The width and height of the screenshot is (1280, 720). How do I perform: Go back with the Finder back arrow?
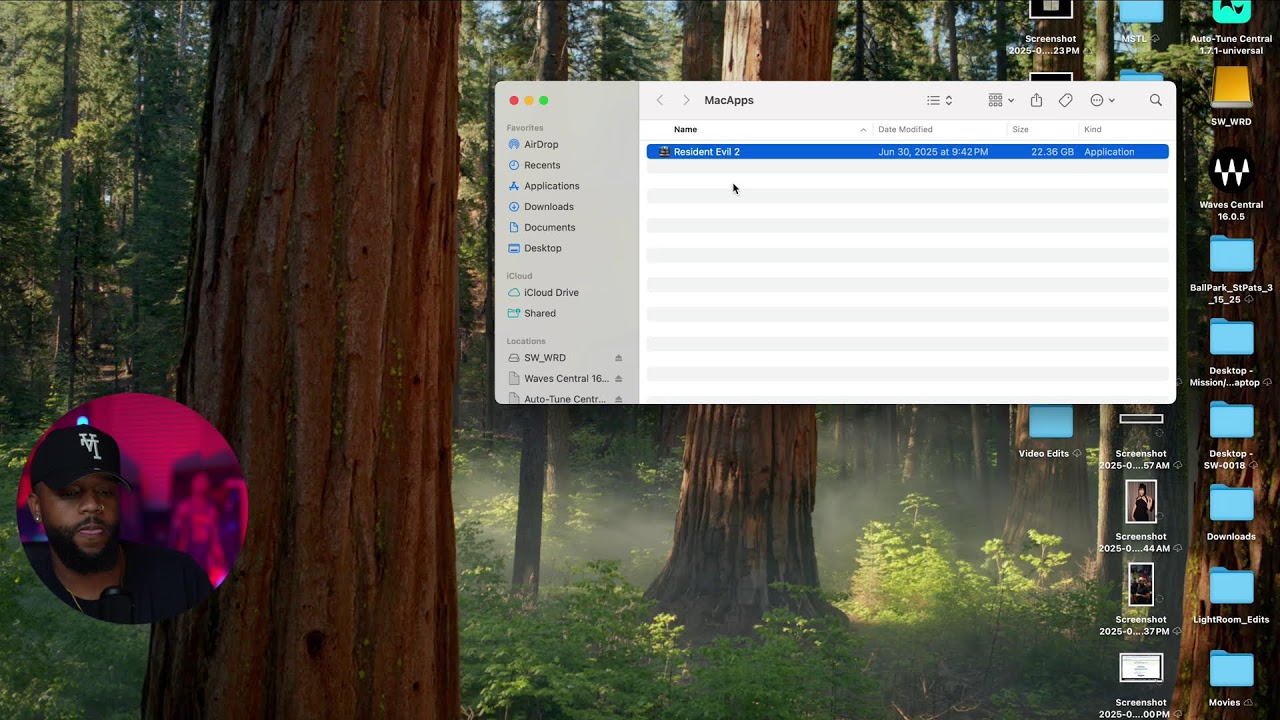(659, 100)
